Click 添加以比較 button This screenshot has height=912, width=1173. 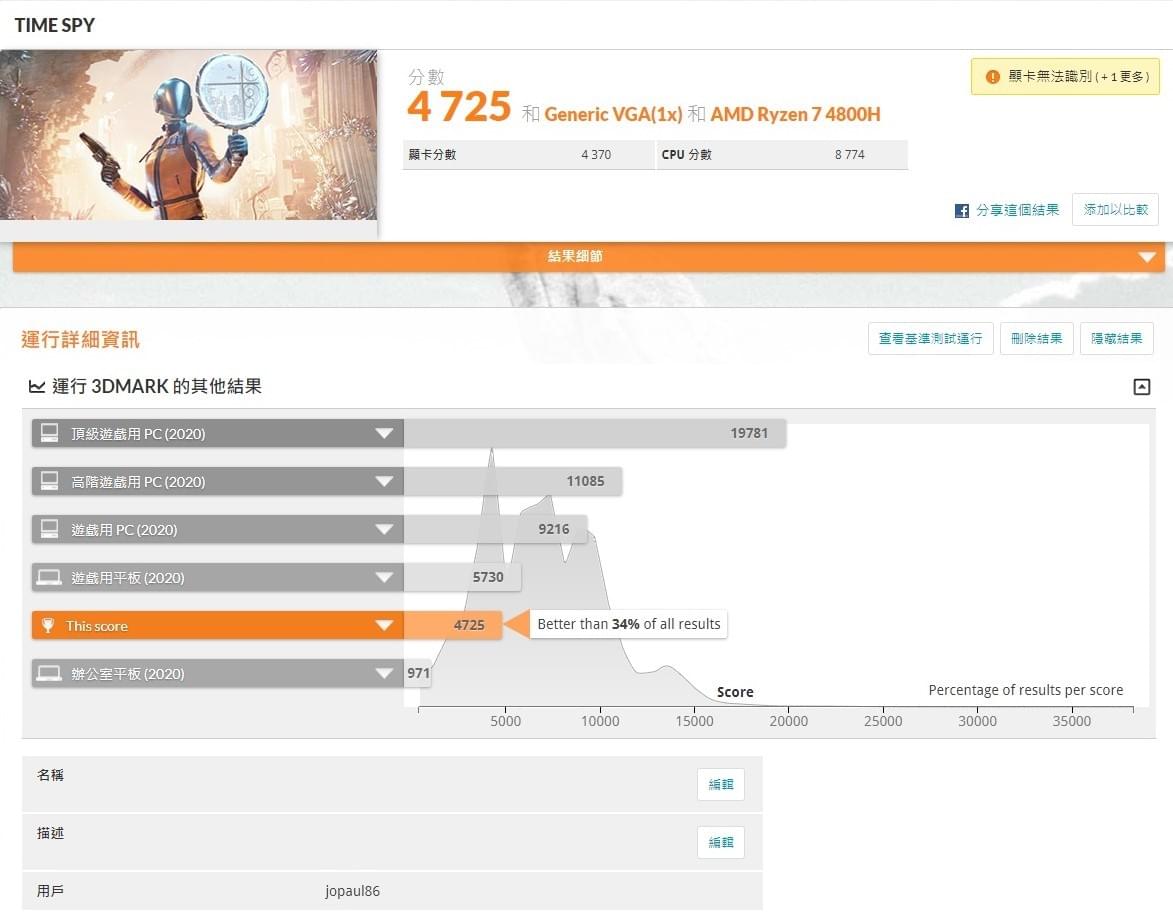click(1115, 209)
